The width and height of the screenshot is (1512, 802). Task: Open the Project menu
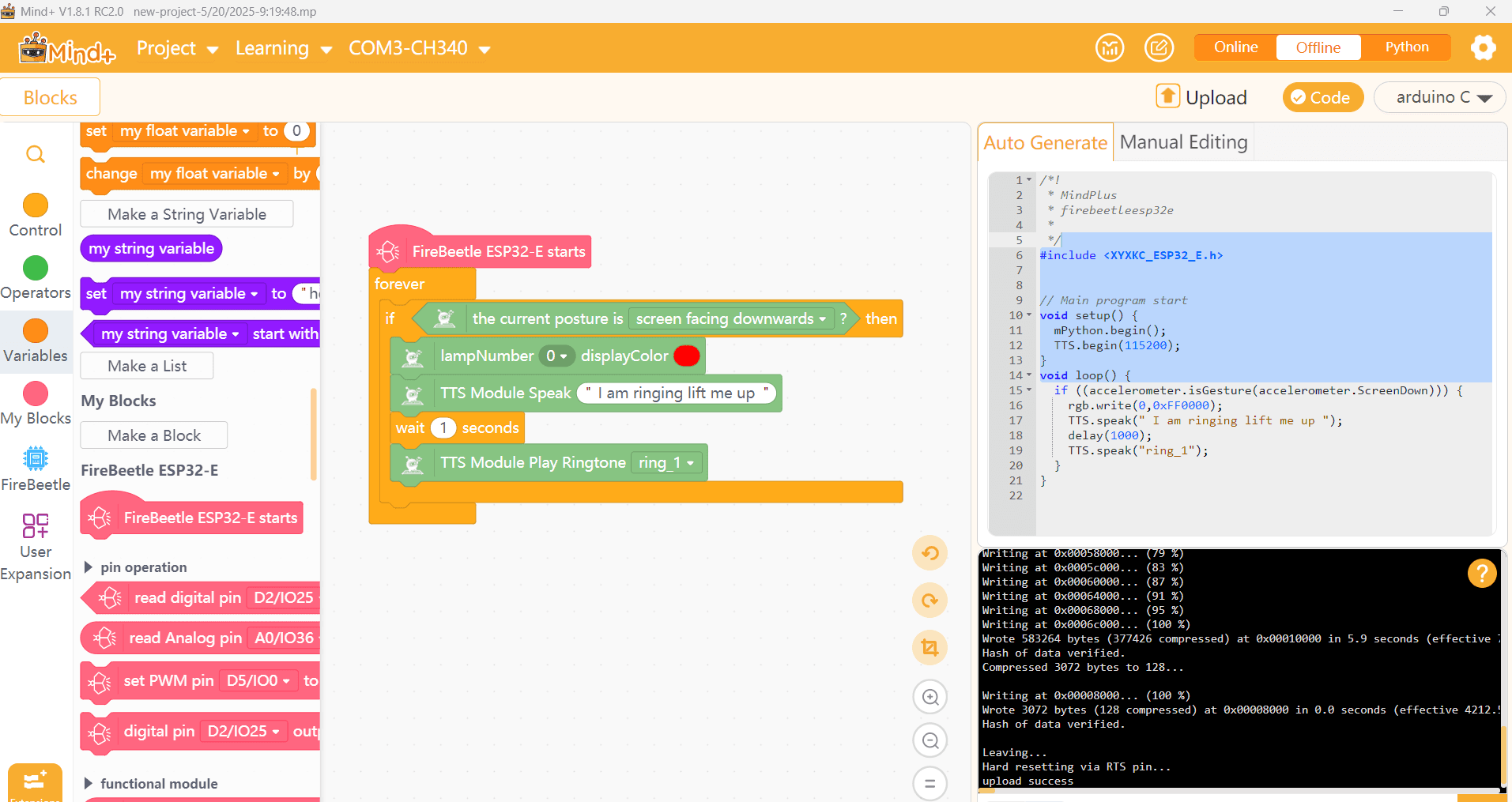[x=177, y=48]
